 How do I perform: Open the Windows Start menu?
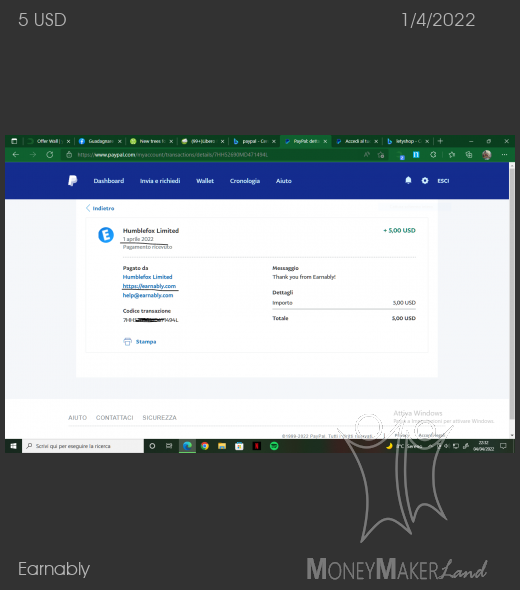coord(13,446)
